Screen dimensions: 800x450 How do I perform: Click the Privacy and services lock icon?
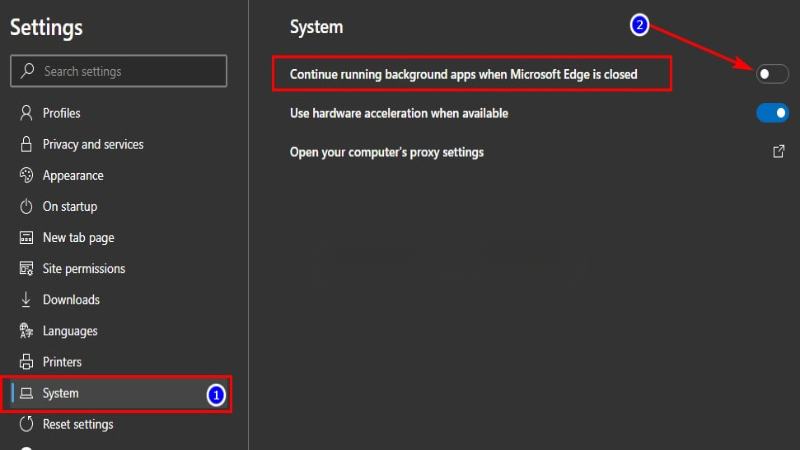click(26, 144)
